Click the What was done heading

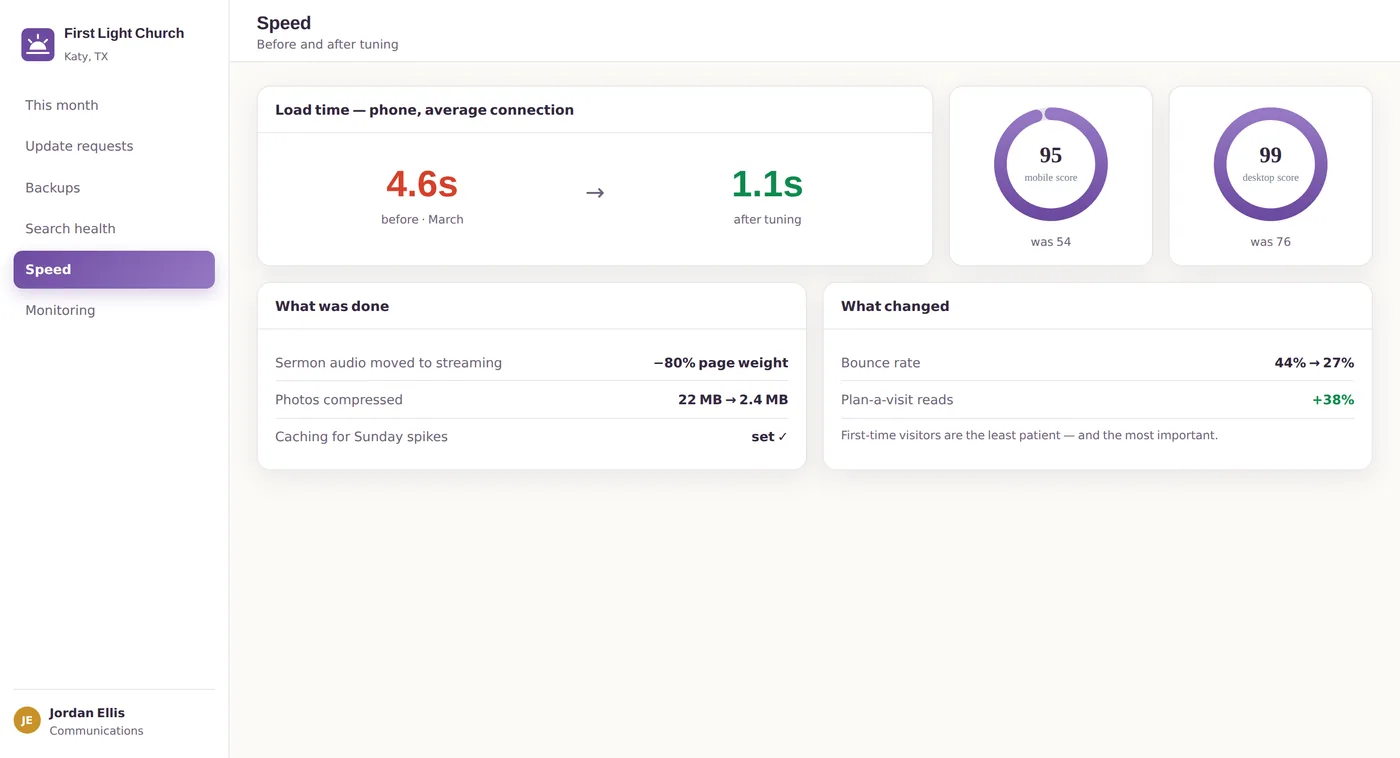coord(332,306)
